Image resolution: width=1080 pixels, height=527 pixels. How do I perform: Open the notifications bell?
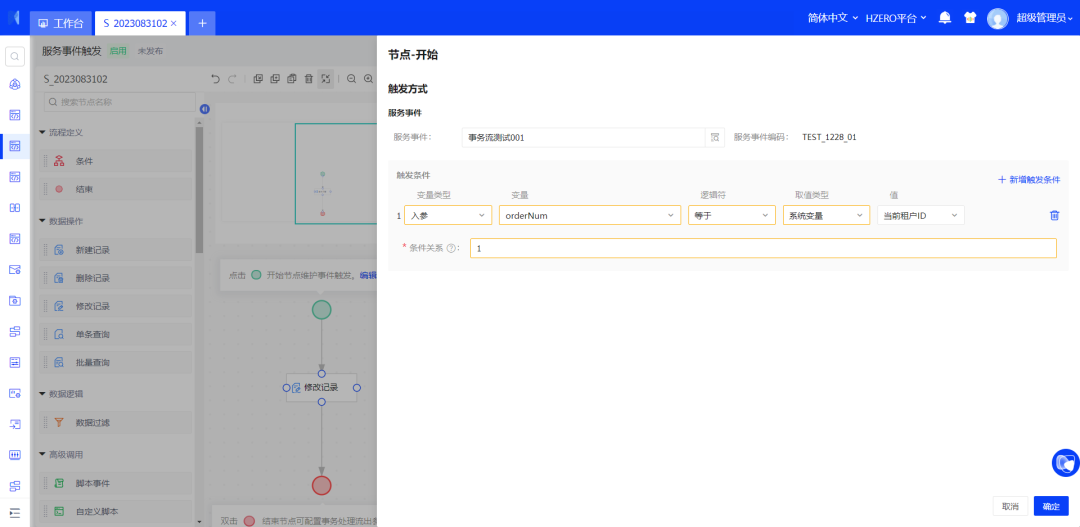coord(944,18)
